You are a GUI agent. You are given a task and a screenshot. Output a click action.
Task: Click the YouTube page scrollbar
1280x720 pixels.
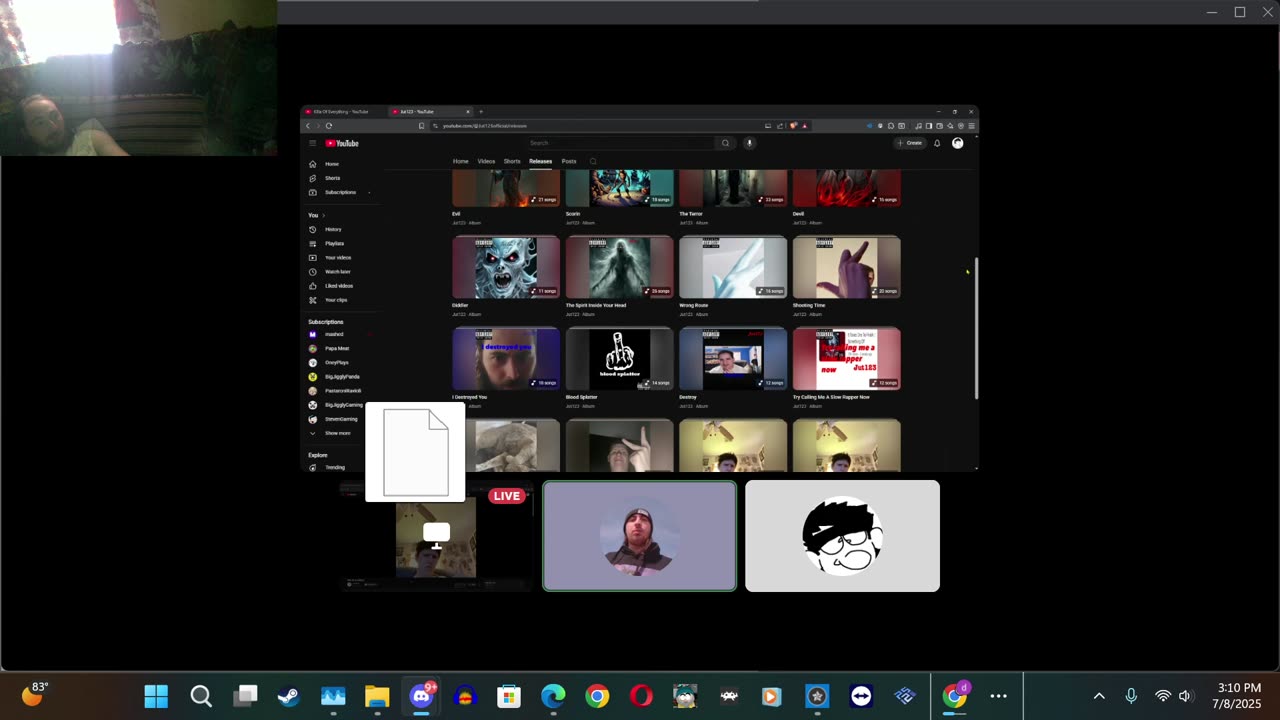(975, 330)
